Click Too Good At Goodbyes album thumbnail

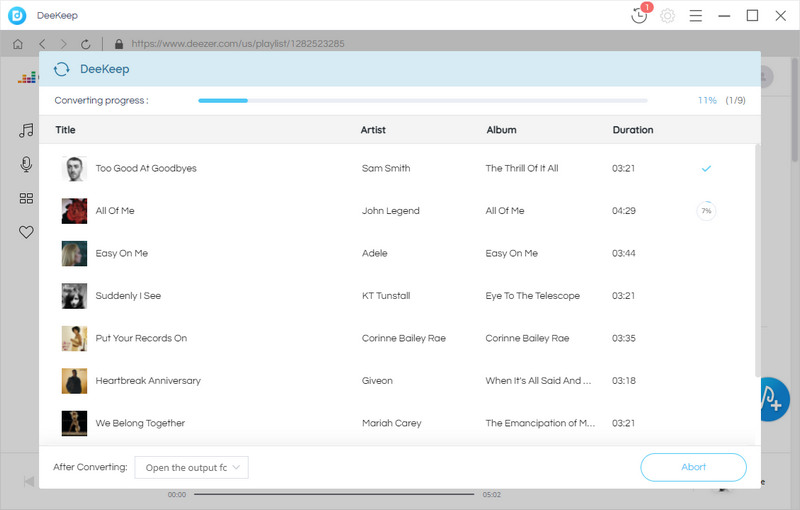click(x=74, y=168)
